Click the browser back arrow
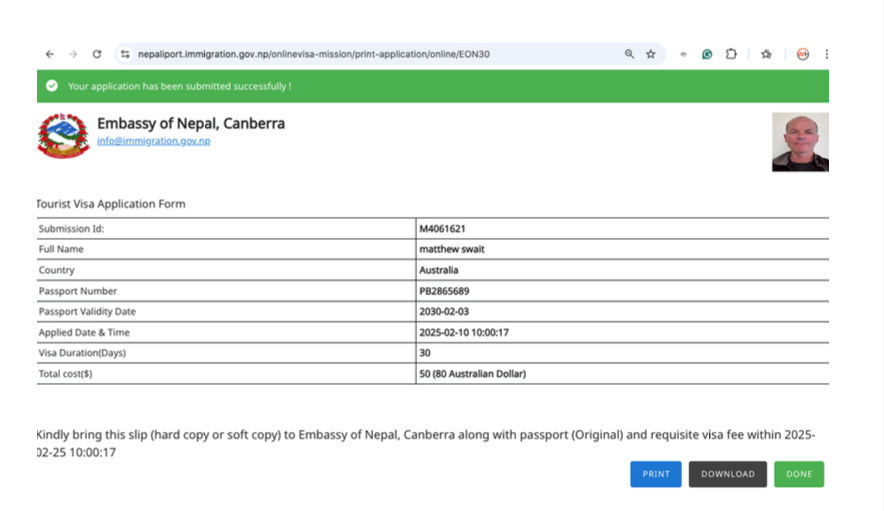The width and height of the screenshot is (884, 511). [x=50, y=54]
